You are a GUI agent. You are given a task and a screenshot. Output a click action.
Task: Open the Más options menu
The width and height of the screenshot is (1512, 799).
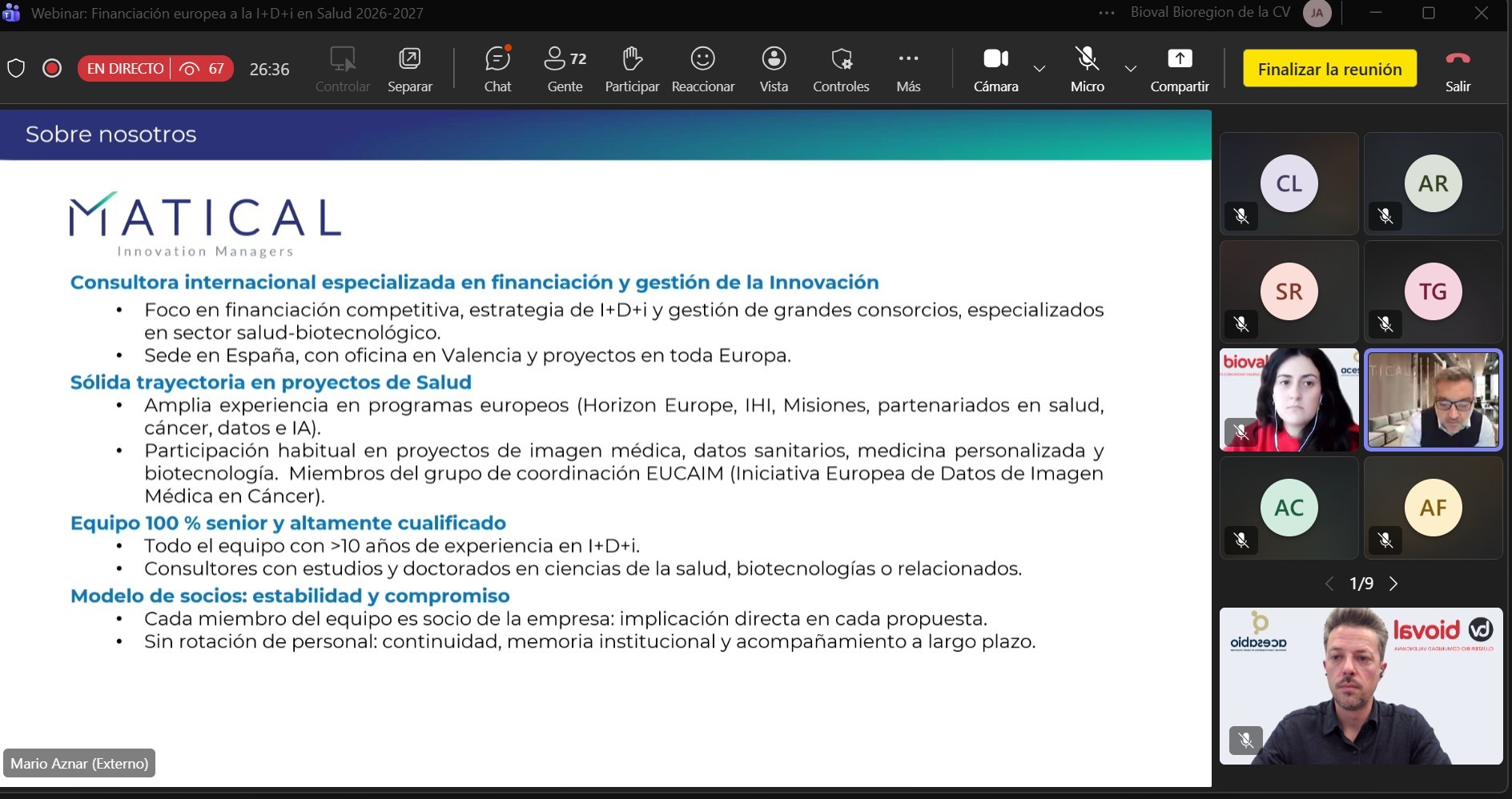tap(908, 69)
